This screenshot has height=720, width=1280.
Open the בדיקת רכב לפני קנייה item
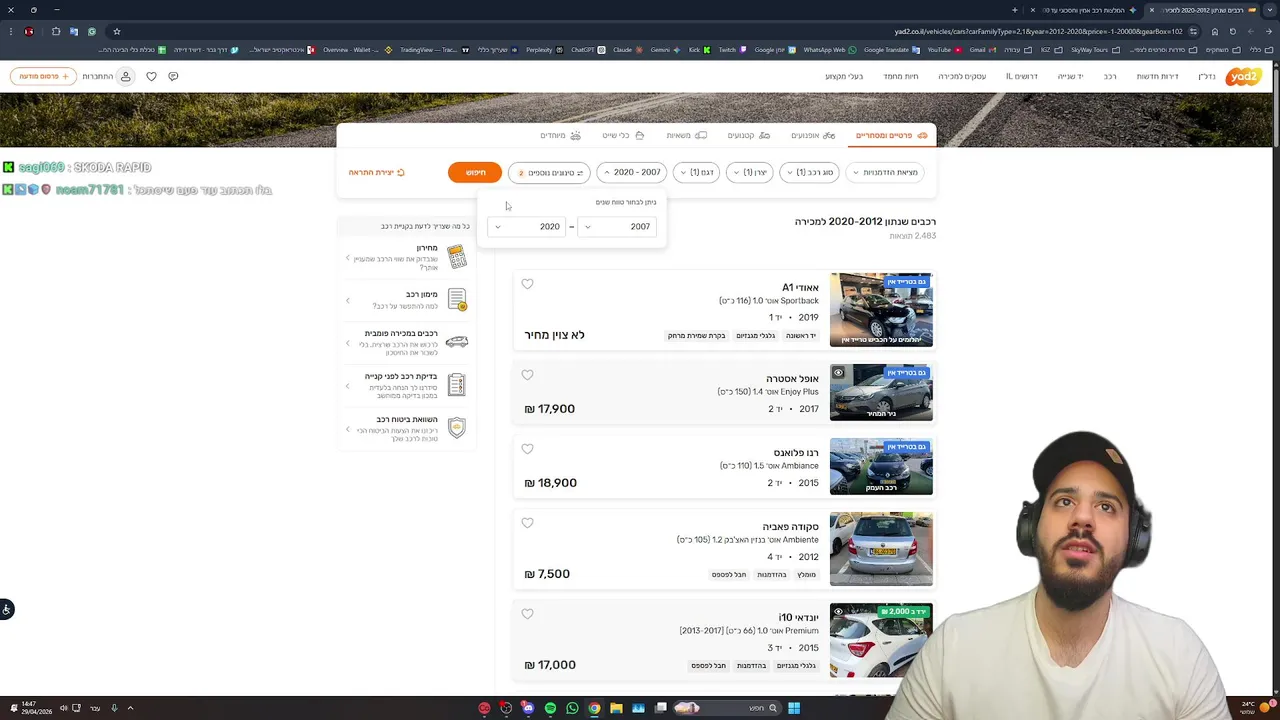pyautogui.click(x=407, y=385)
